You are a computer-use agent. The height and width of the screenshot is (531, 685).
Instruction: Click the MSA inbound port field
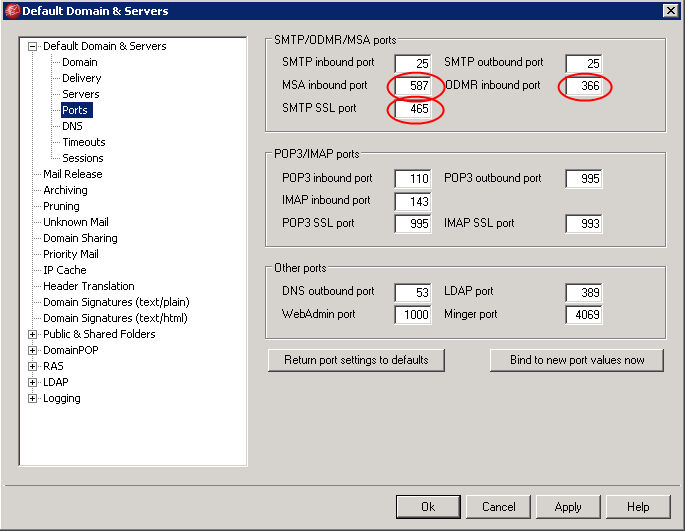click(x=413, y=86)
